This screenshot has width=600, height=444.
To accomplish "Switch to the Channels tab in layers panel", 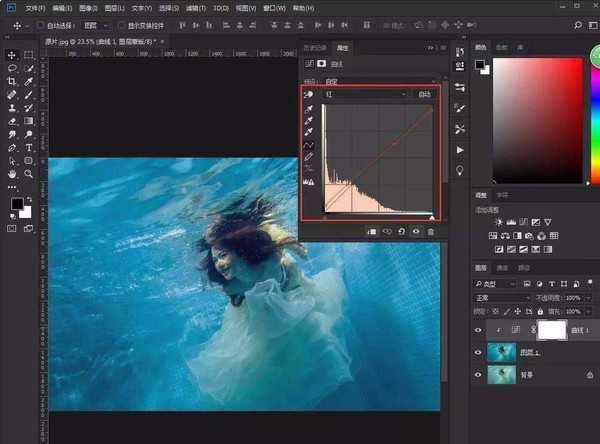I will coord(505,269).
